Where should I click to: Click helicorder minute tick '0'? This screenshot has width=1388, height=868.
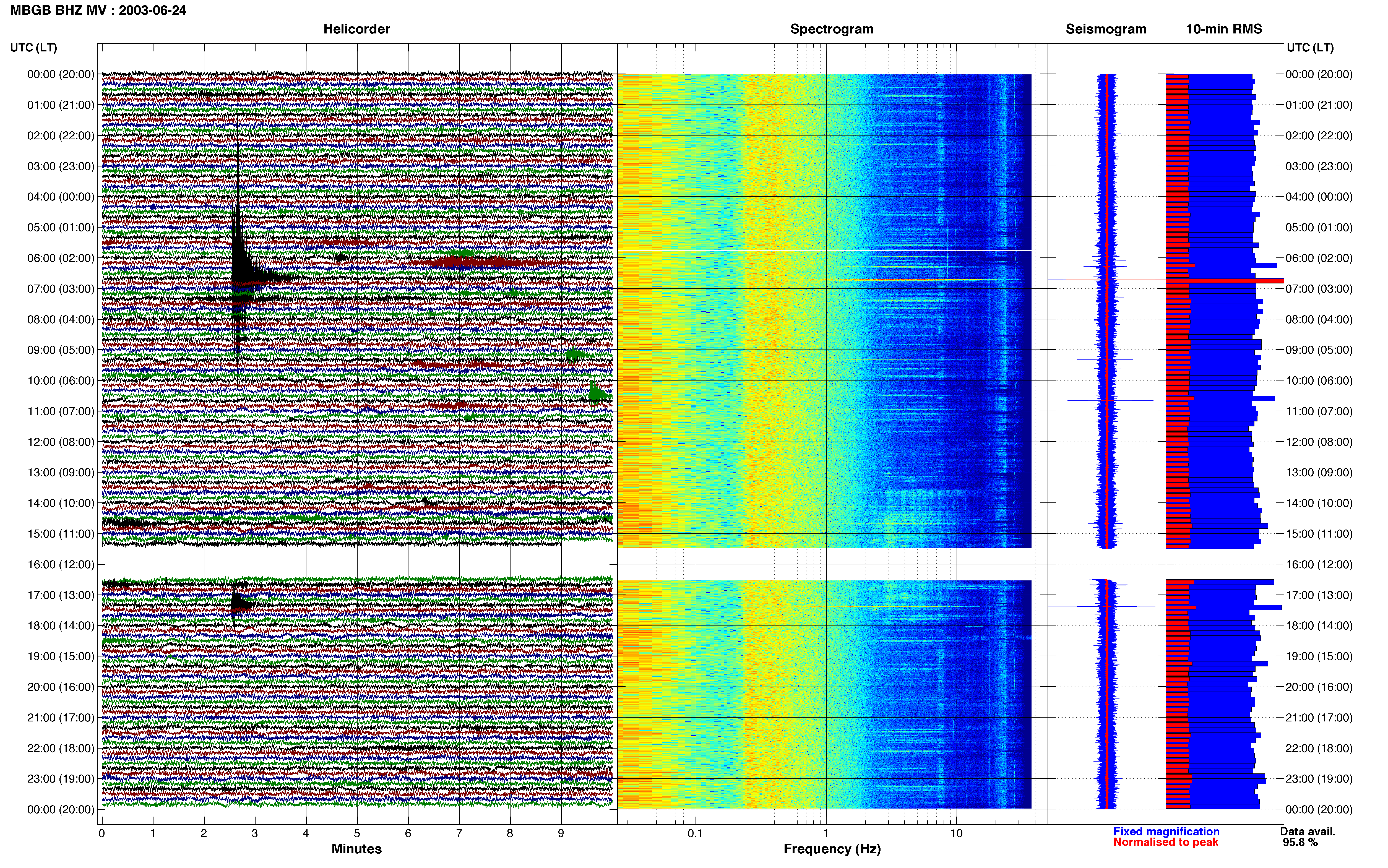[101, 833]
